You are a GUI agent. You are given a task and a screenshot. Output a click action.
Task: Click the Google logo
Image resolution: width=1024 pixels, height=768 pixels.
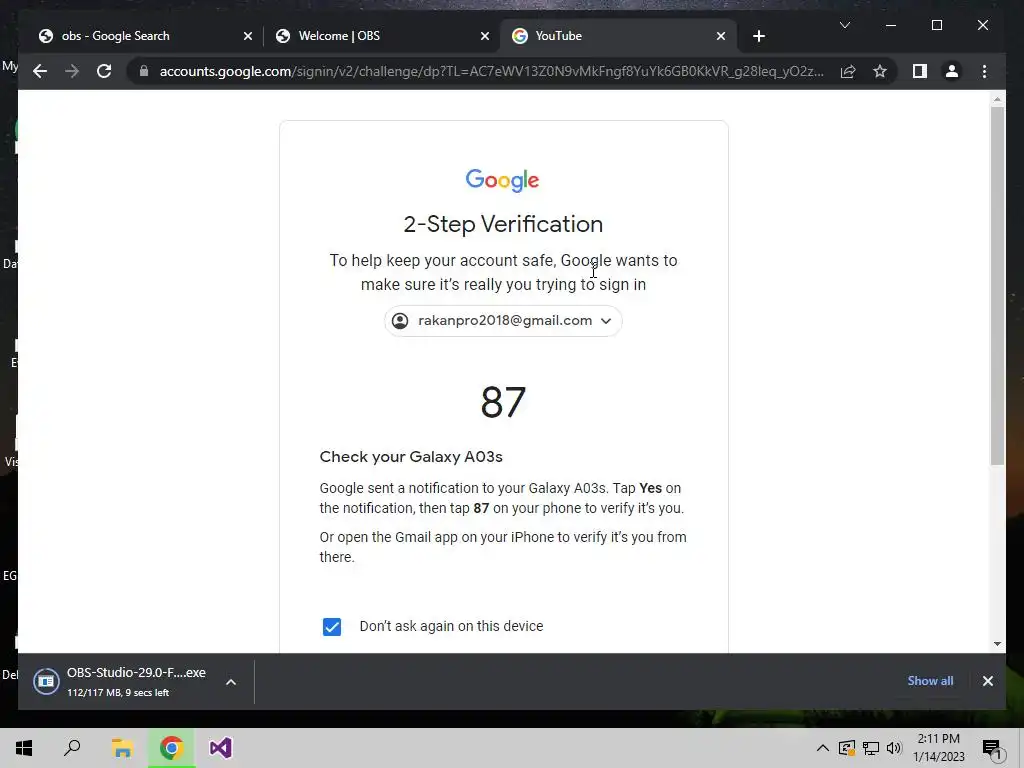[x=502, y=180]
